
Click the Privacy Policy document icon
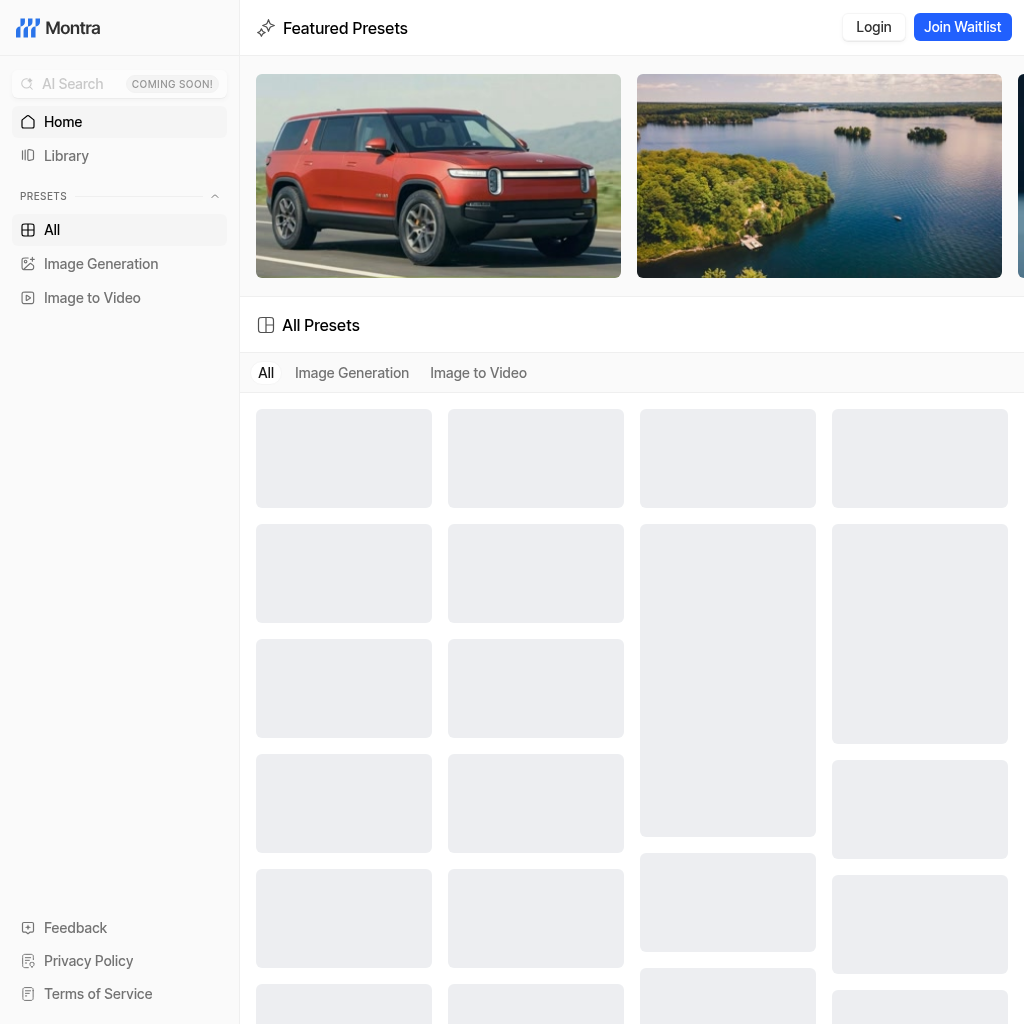click(x=28, y=961)
